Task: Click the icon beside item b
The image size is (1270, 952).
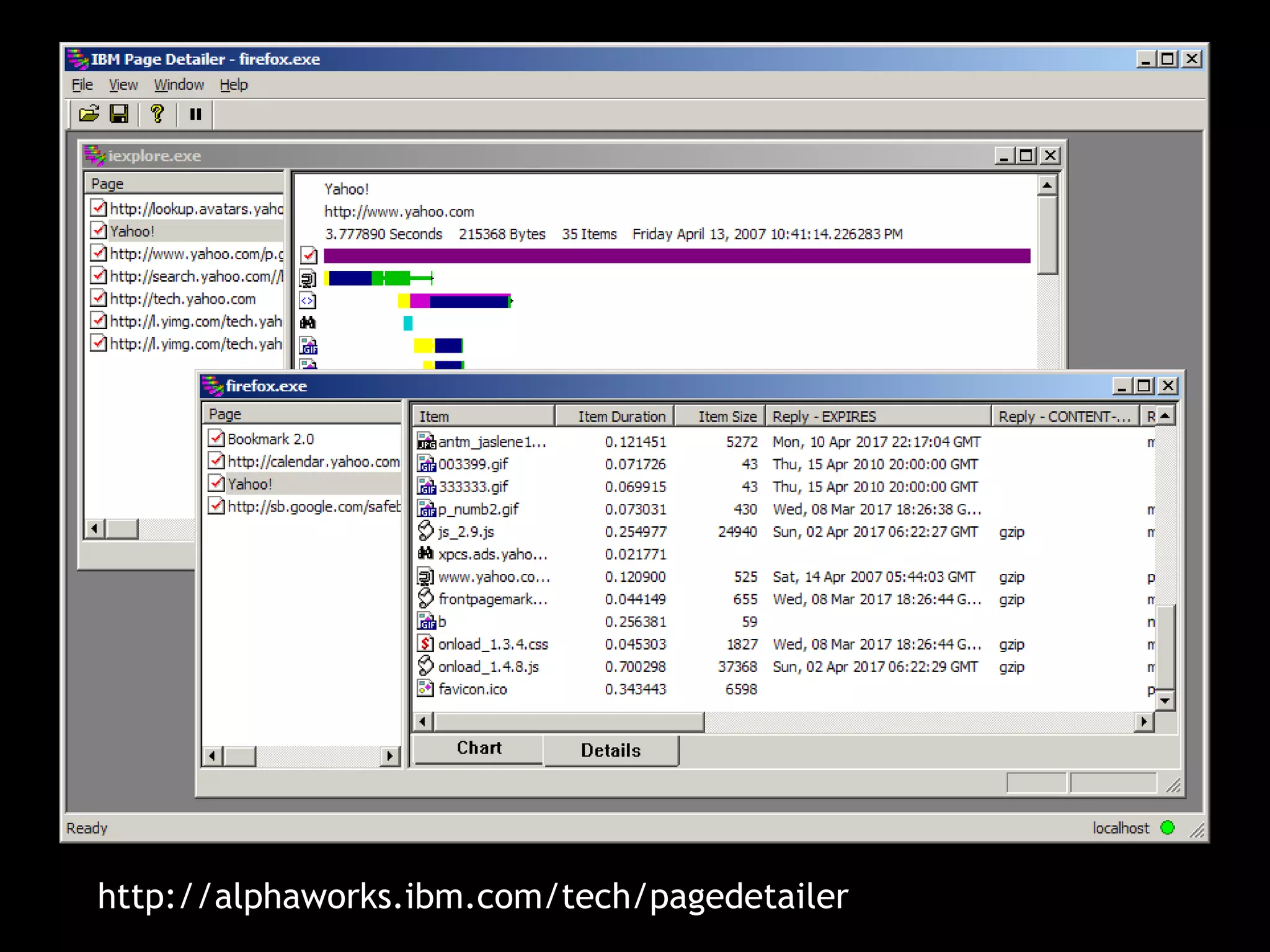Action: [426, 621]
